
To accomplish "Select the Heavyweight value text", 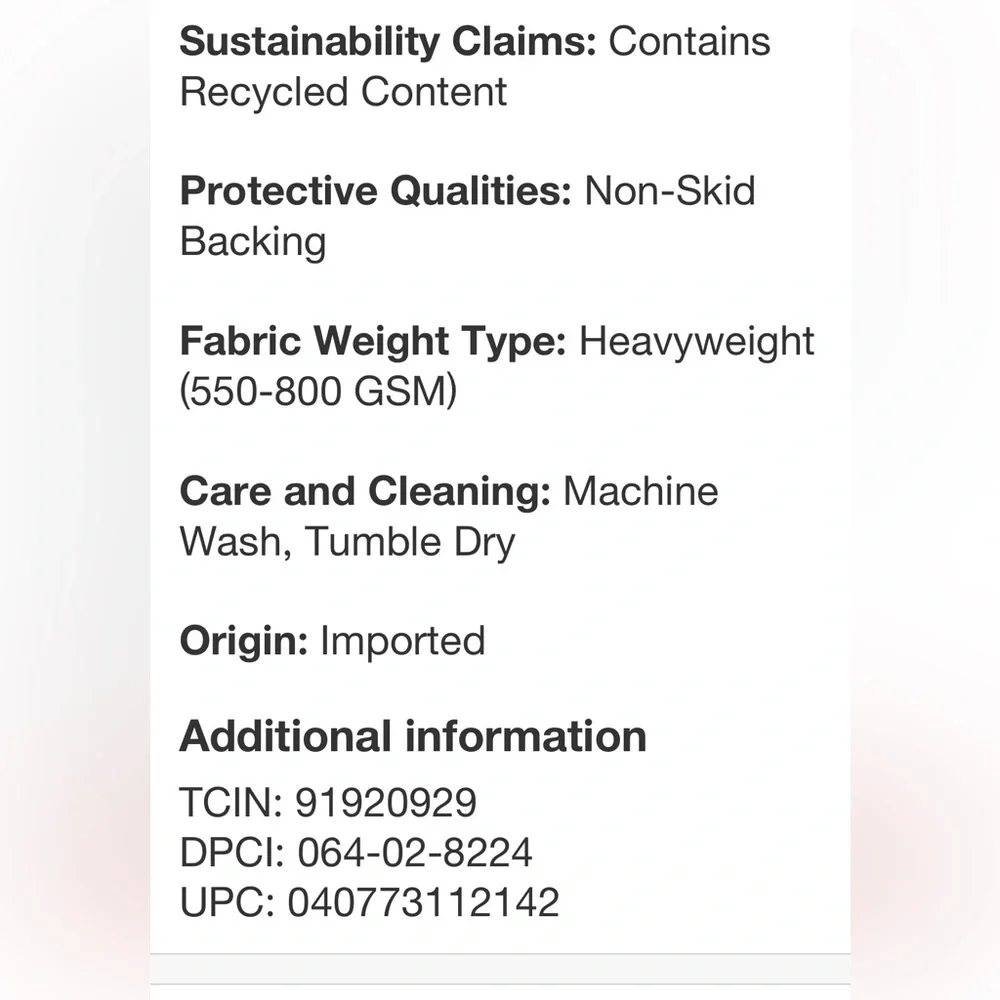I will (x=696, y=341).
